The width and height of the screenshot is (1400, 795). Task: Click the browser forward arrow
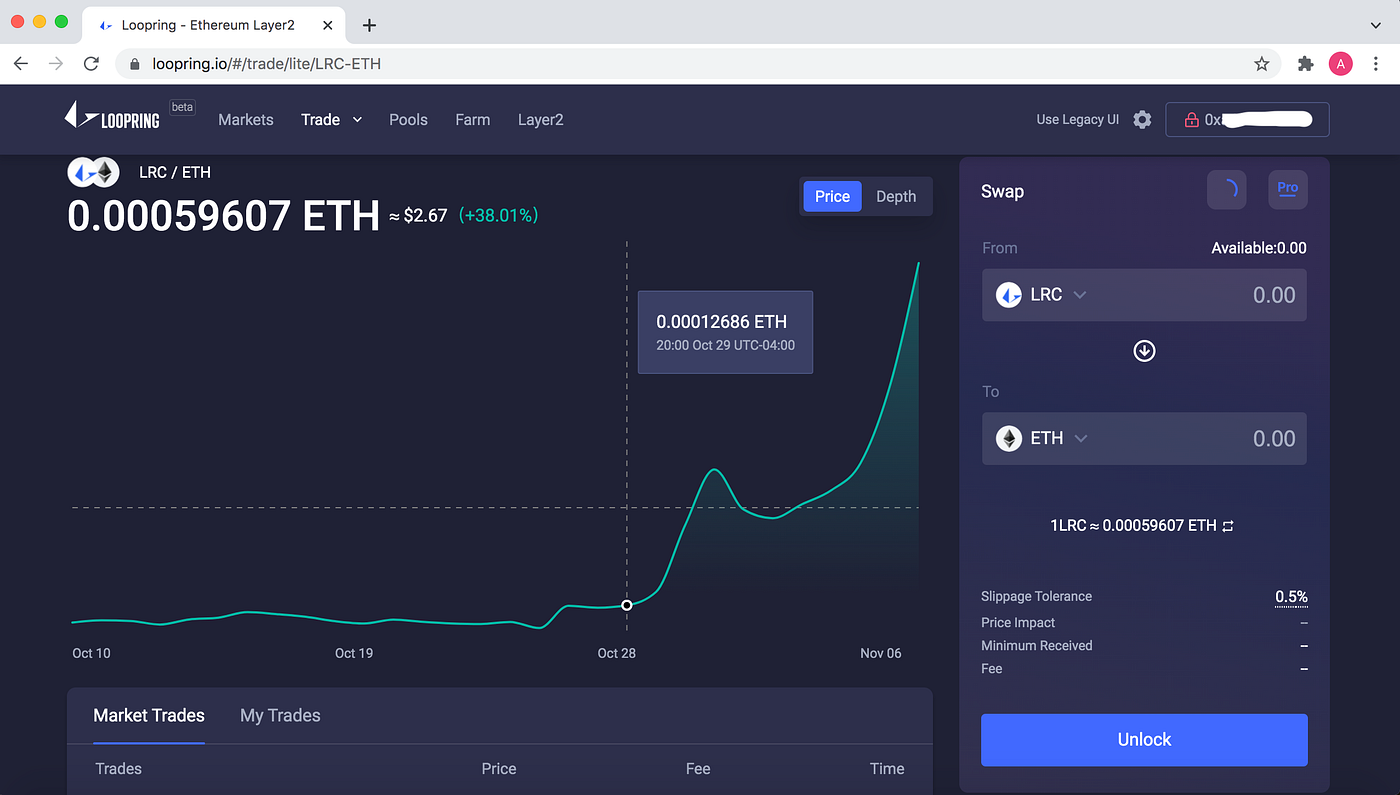tap(56, 63)
